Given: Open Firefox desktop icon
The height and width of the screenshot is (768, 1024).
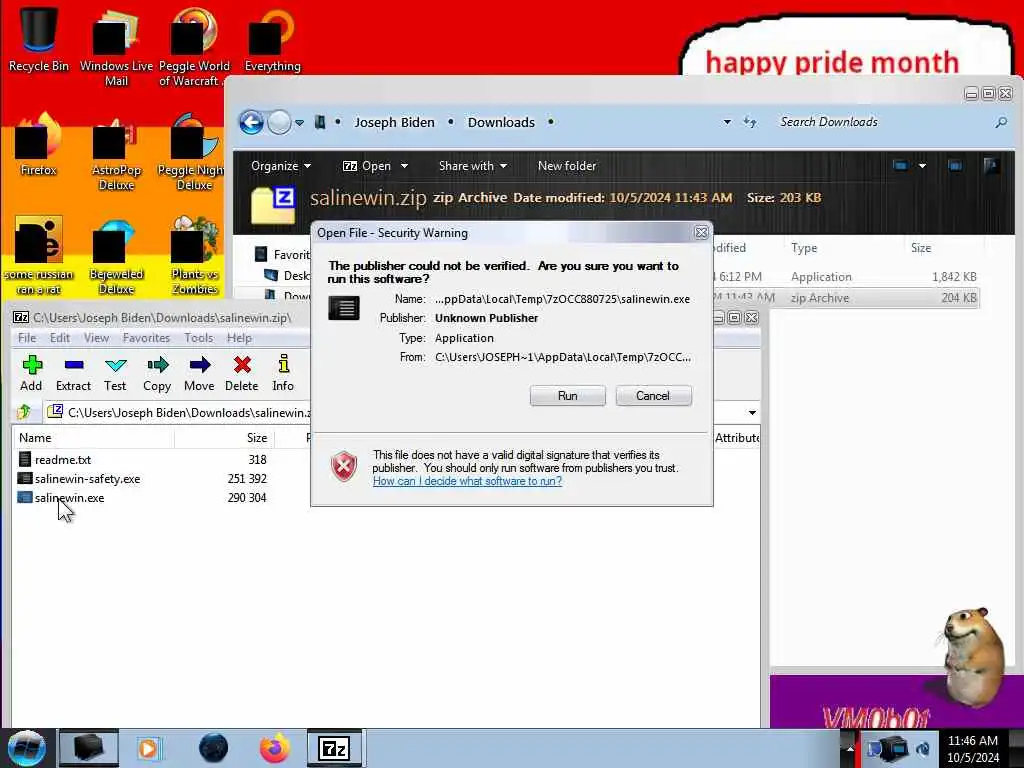Looking at the screenshot, I should point(39,145).
